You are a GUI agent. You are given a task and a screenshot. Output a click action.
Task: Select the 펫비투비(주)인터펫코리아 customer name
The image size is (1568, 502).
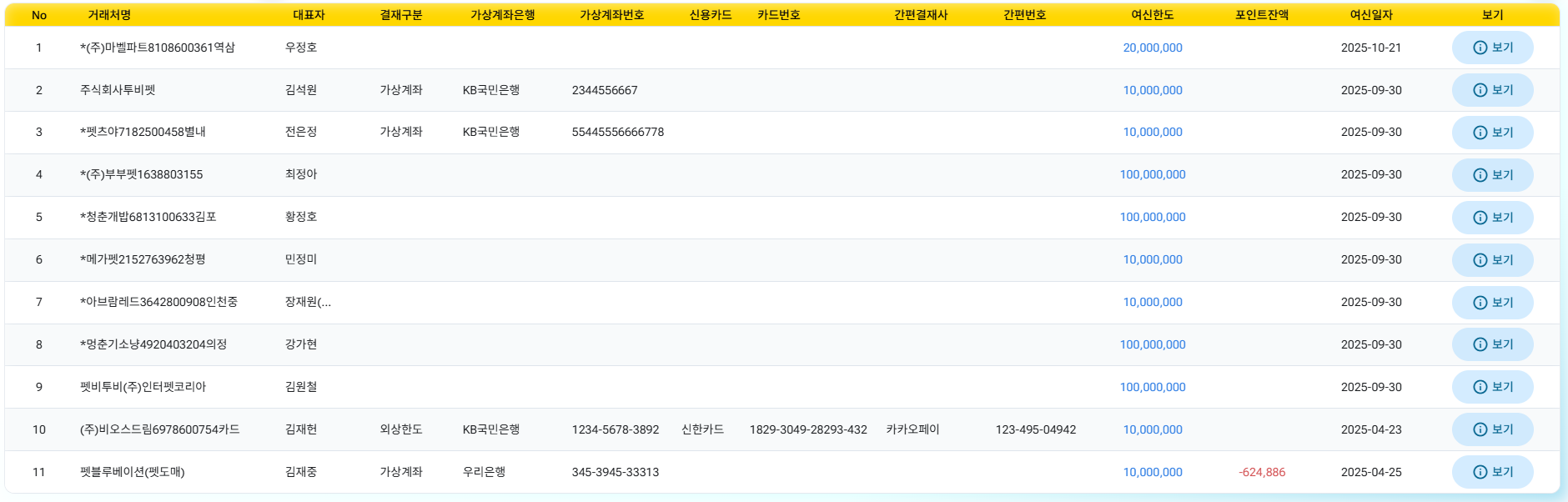[x=143, y=387]
